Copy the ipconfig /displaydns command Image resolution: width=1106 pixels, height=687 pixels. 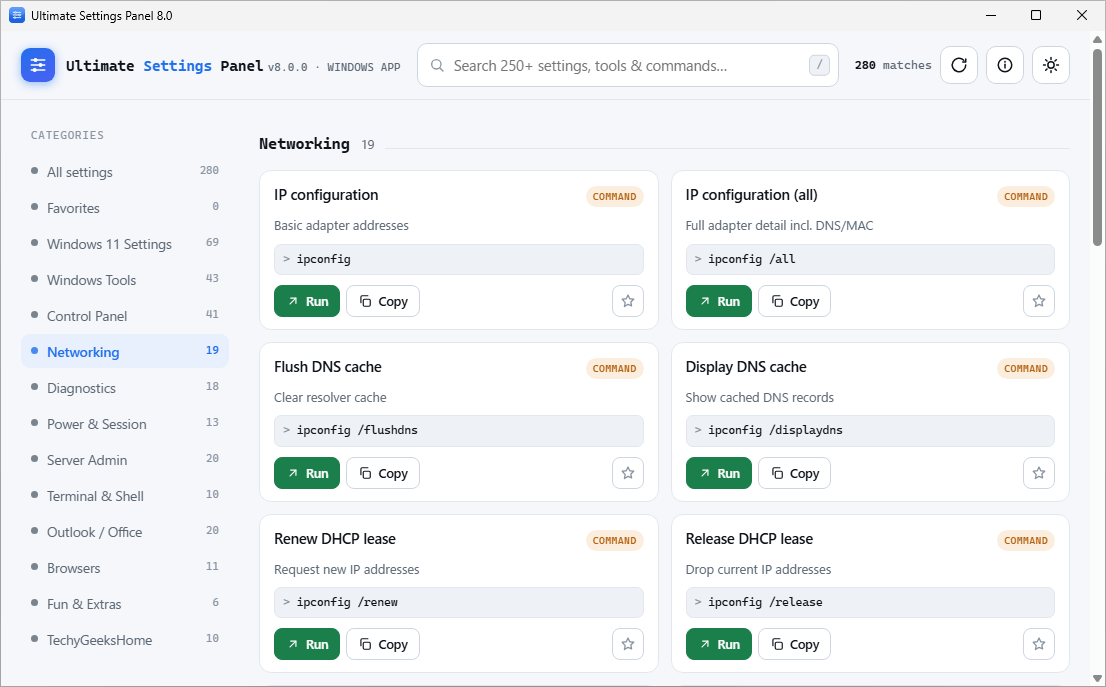point(794,473)
